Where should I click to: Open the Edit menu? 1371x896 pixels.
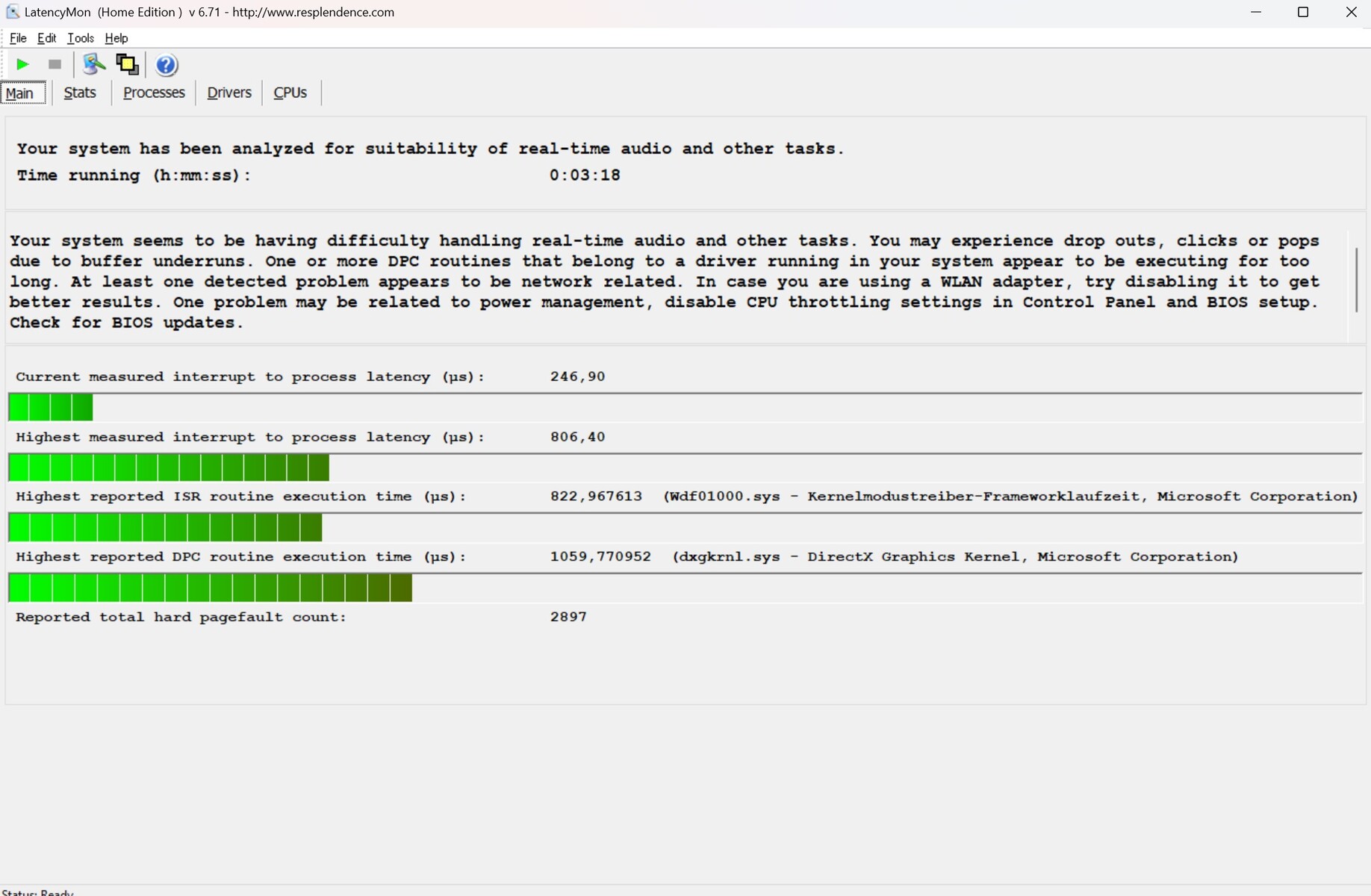tap(46, 38)
